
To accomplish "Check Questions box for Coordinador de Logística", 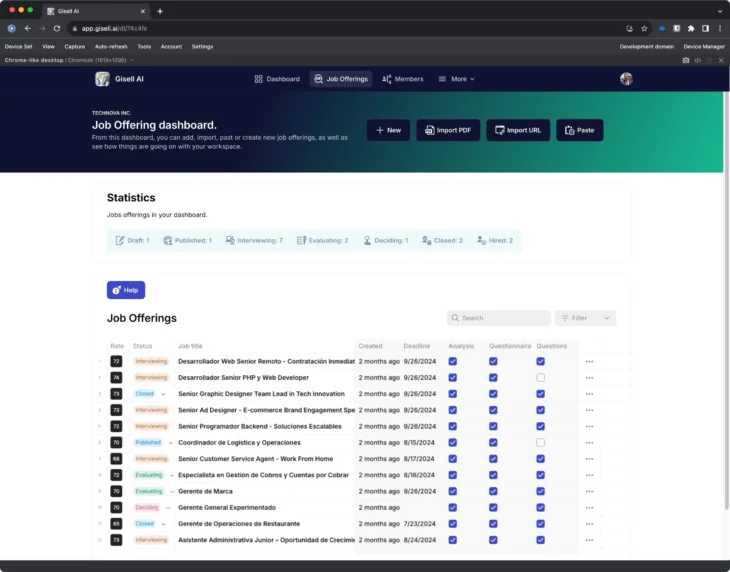I will click(540, 442).
